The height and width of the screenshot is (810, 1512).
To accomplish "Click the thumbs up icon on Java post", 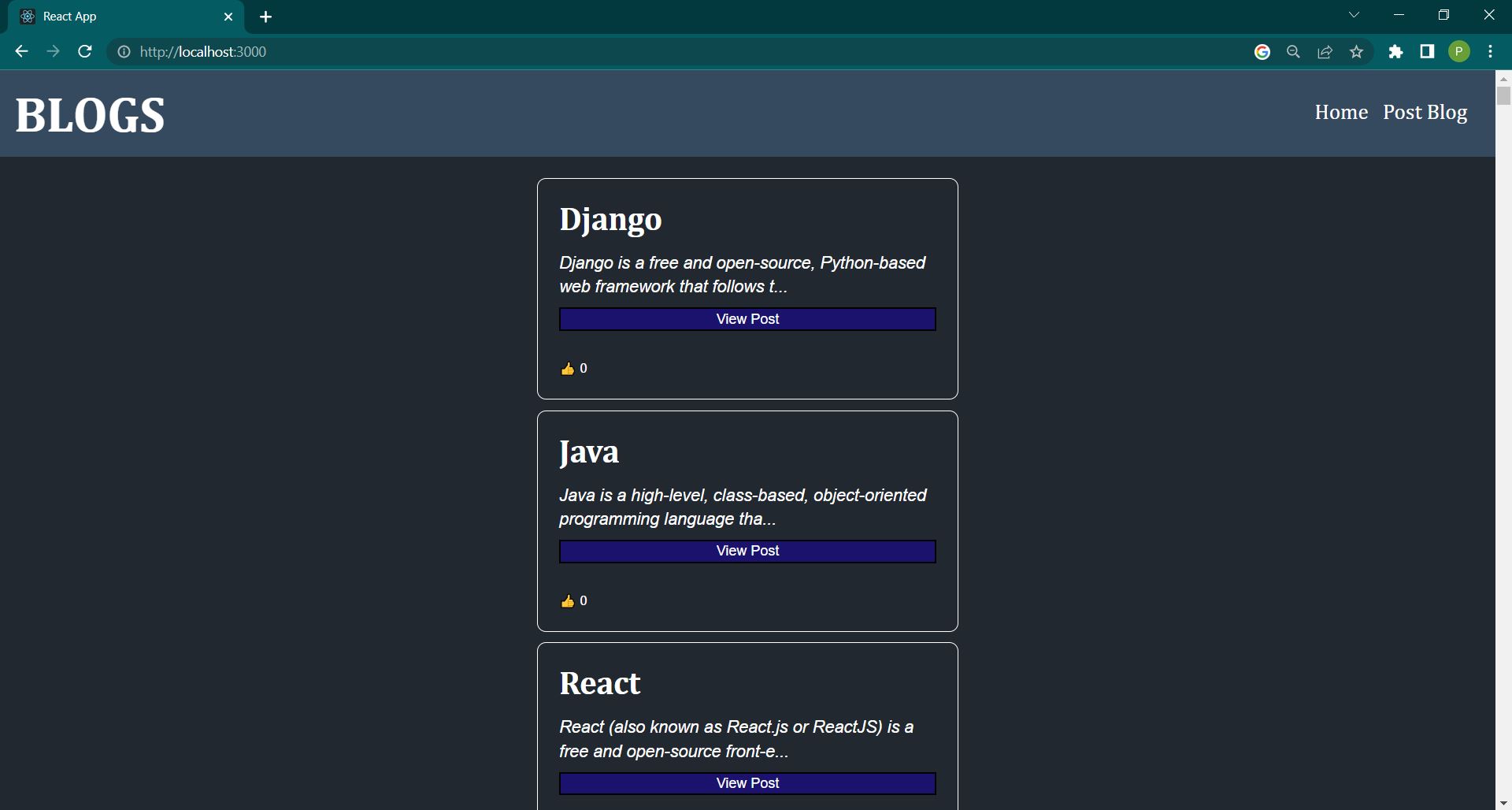I will 568,600.
